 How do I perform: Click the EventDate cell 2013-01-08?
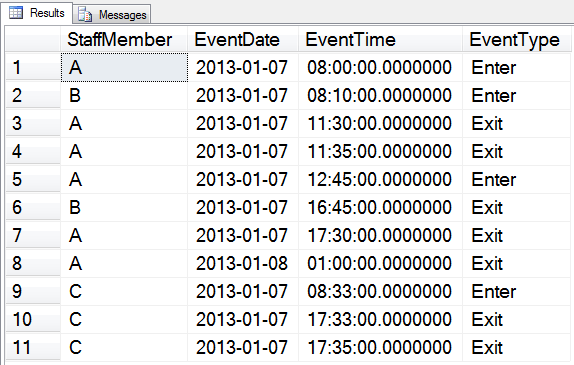click(x=243, y=263)
